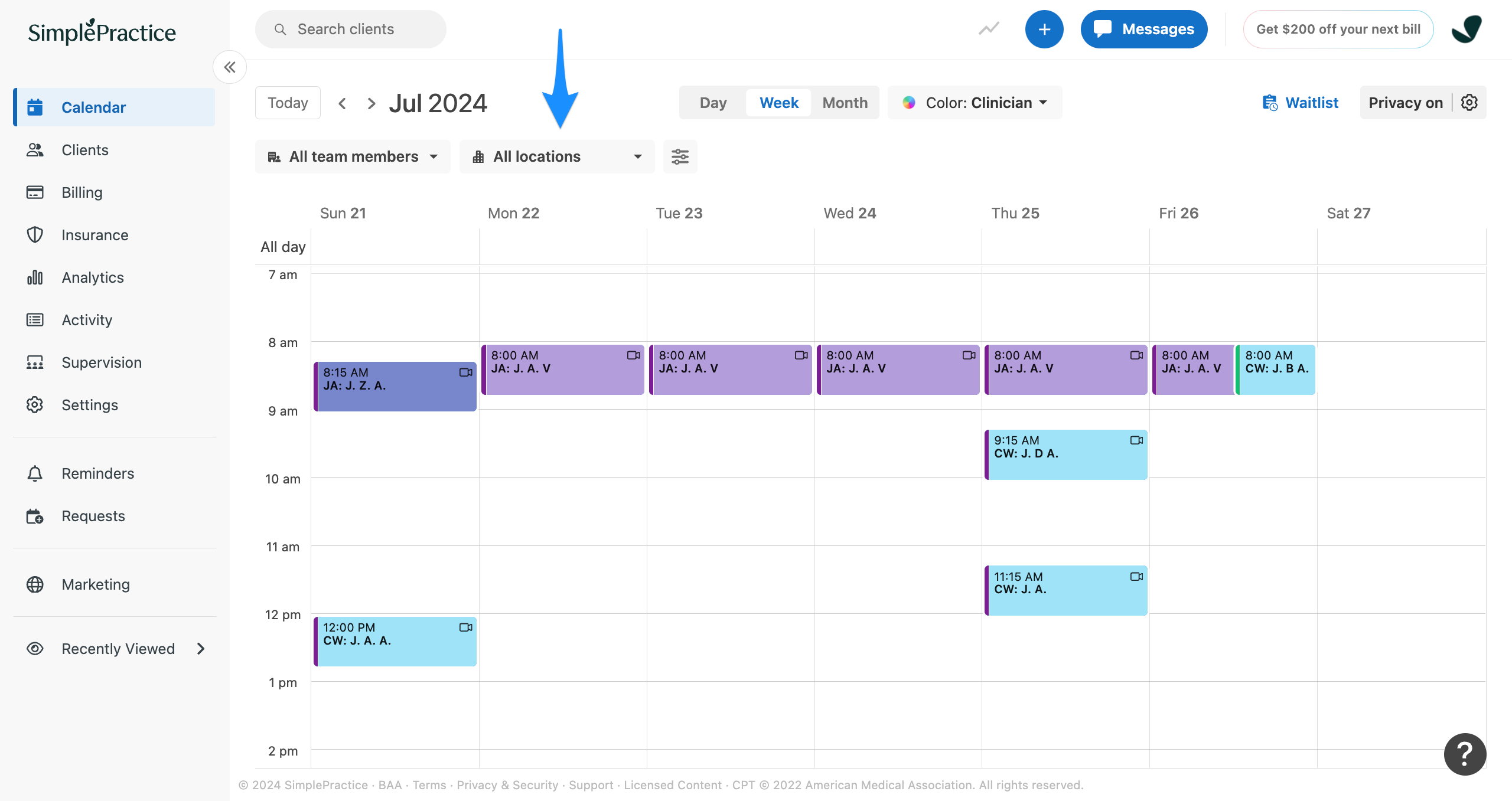Image resolution: width=1512 pixels, height=801 pixels.
Task: Click video icon on Sunday 8:15 AM appointment
Action: [x=466, y=372]
